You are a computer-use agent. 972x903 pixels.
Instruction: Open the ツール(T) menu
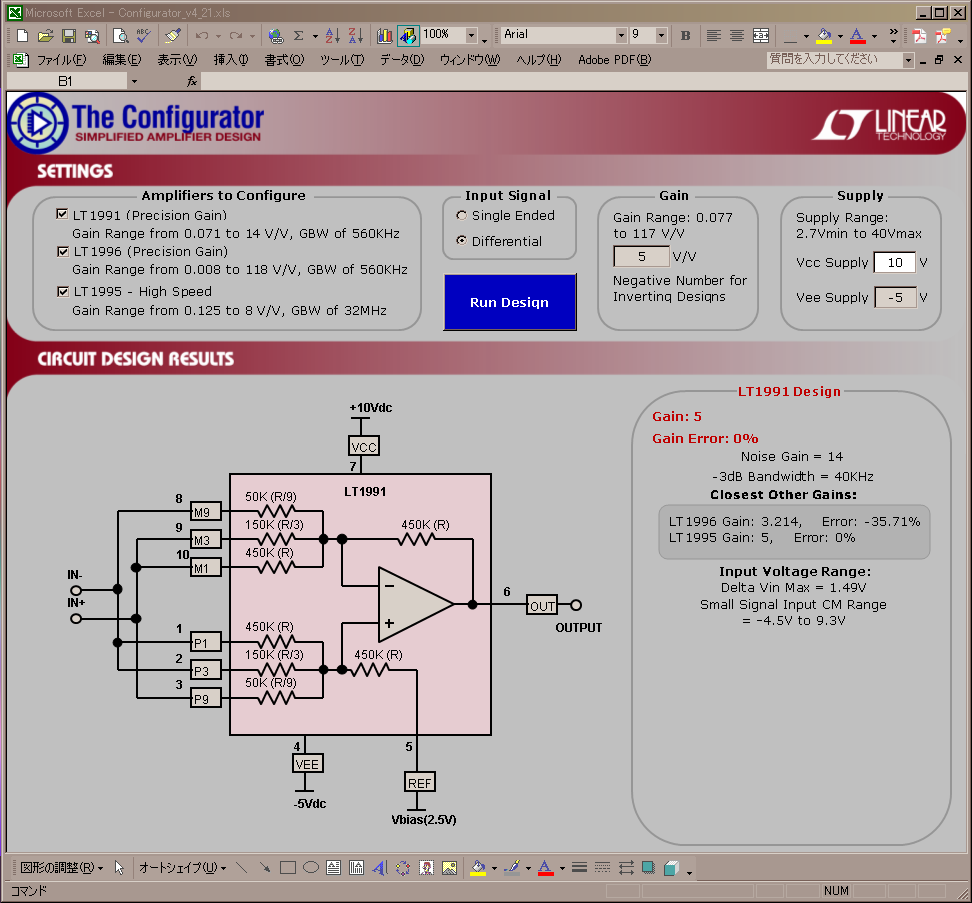[342, 60]
